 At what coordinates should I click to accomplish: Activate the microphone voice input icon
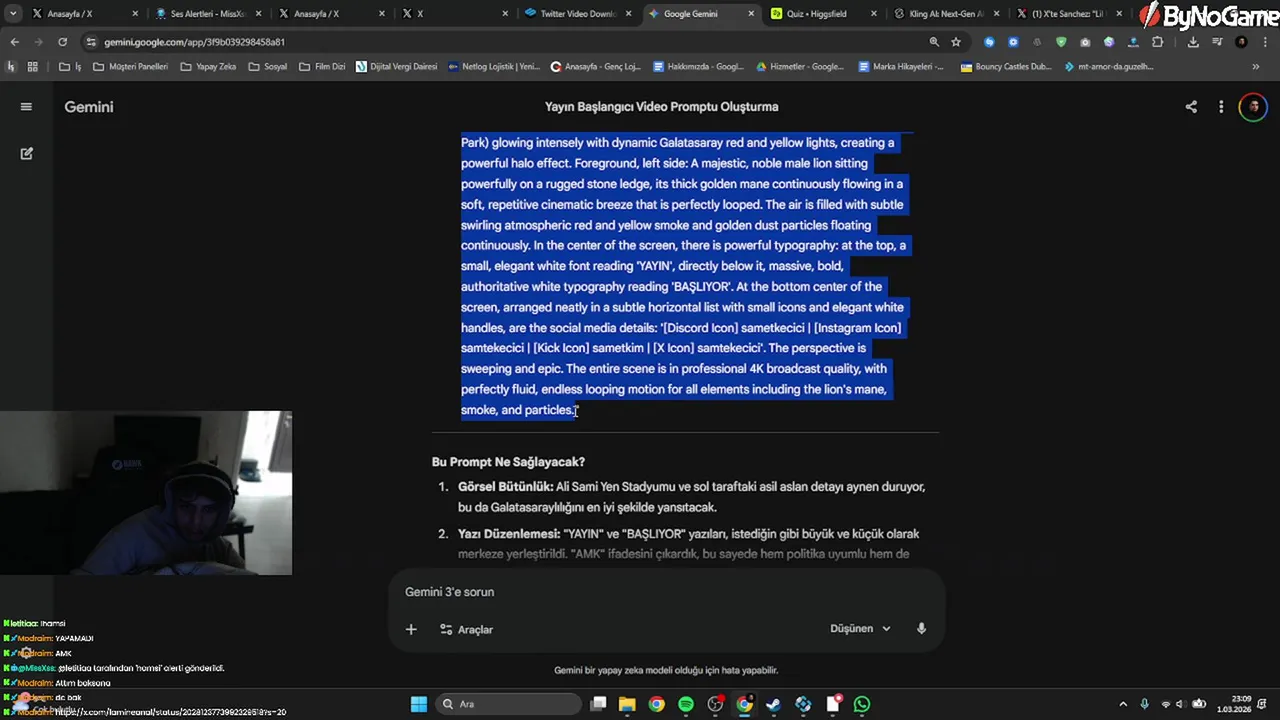pos(921,629)
